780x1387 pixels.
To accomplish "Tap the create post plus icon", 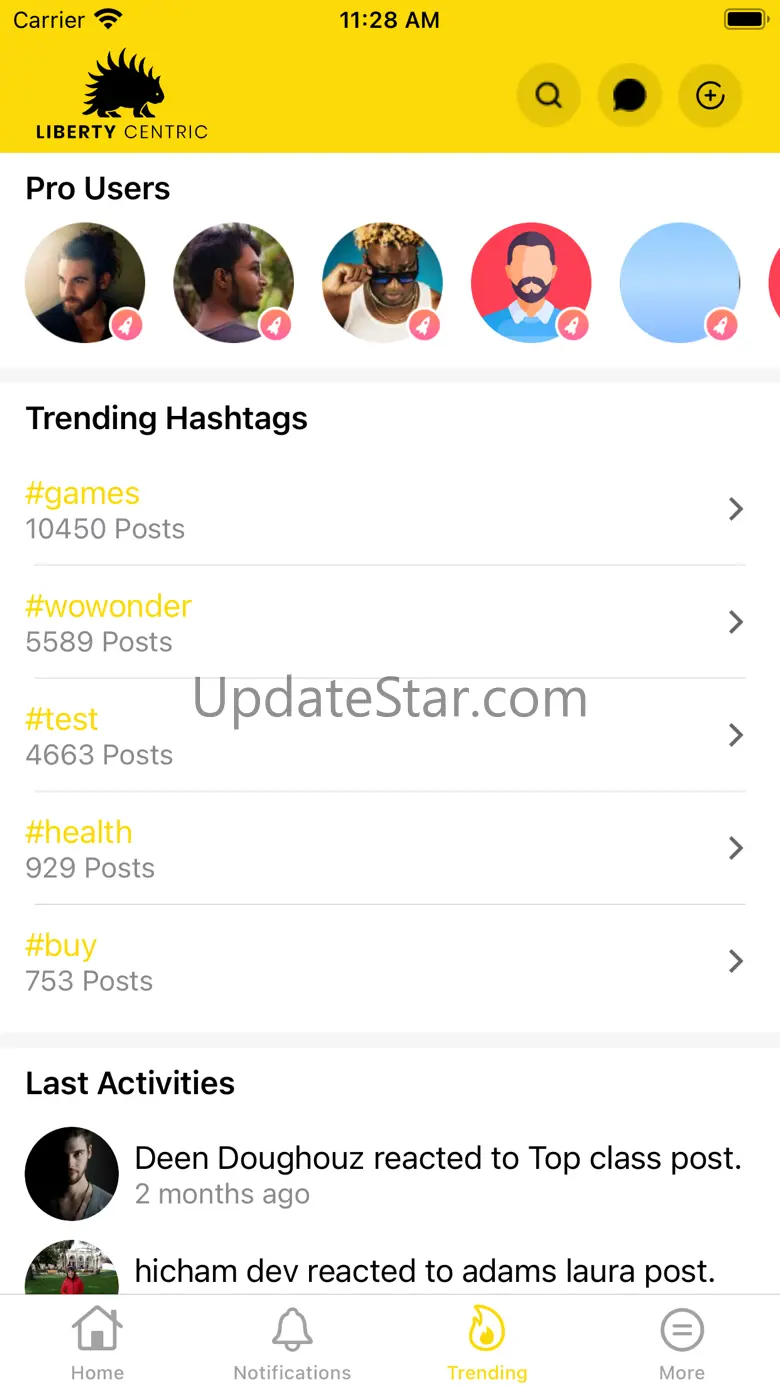I will (710, 96).
